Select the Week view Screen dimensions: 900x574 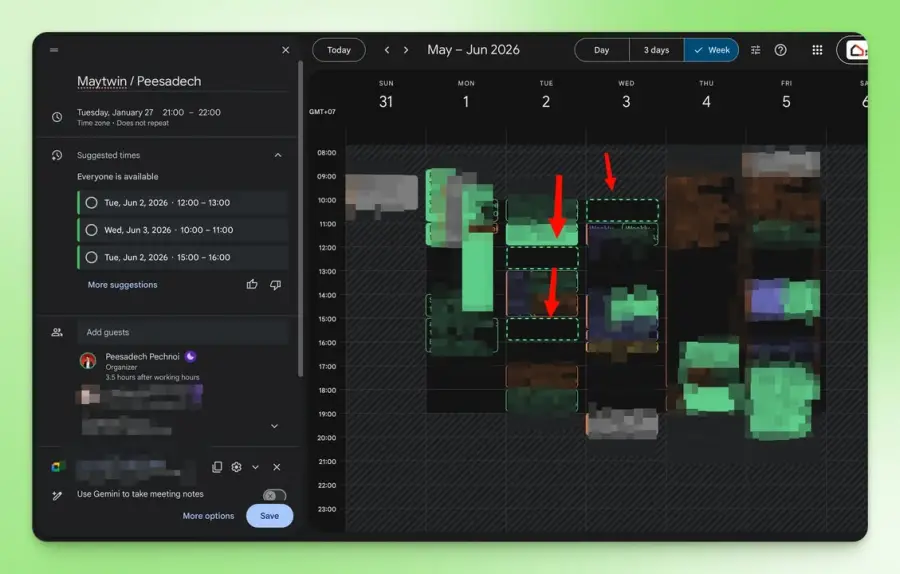coord(711,50)
